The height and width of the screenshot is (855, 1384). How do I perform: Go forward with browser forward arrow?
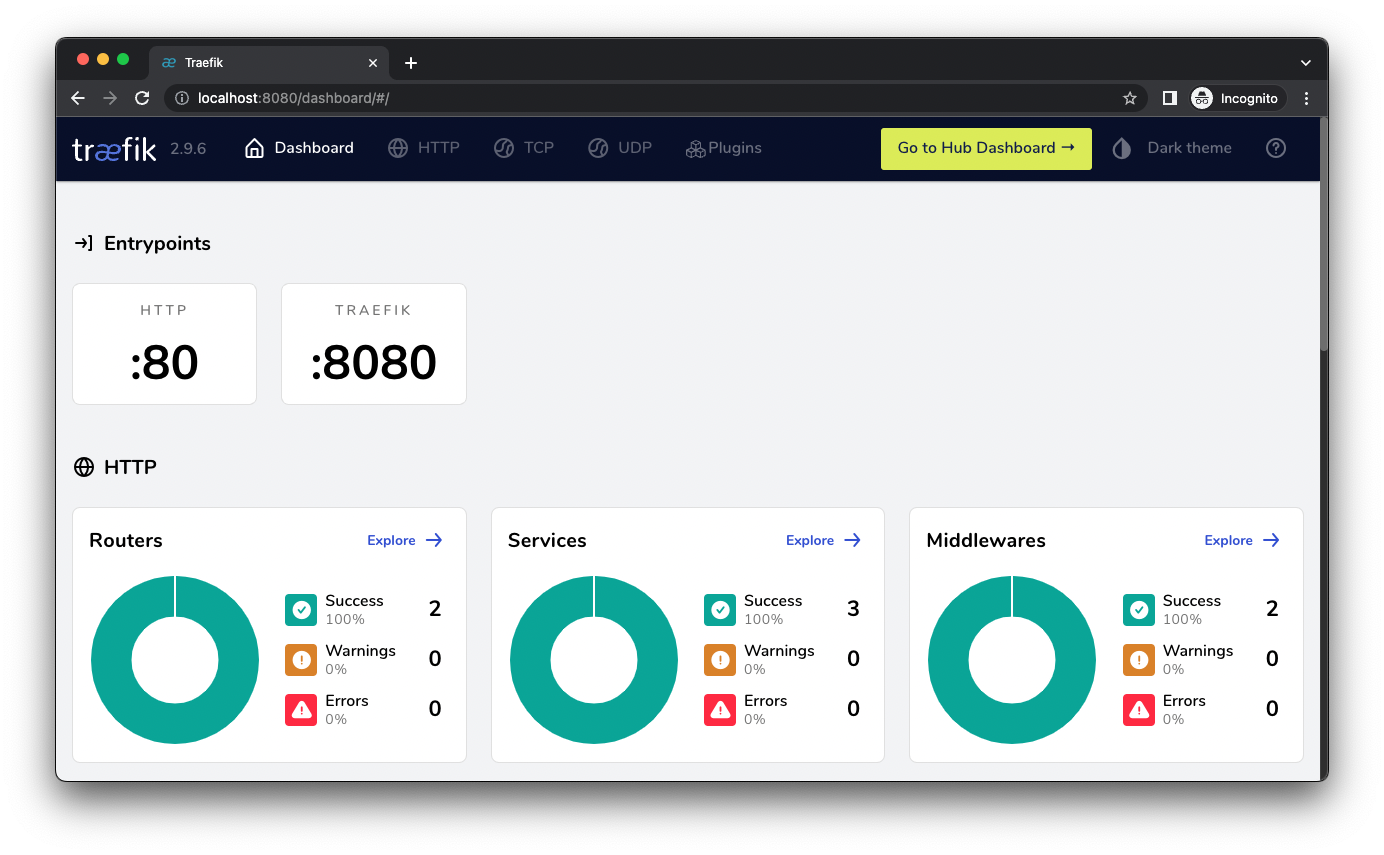[x=110, y=98]
